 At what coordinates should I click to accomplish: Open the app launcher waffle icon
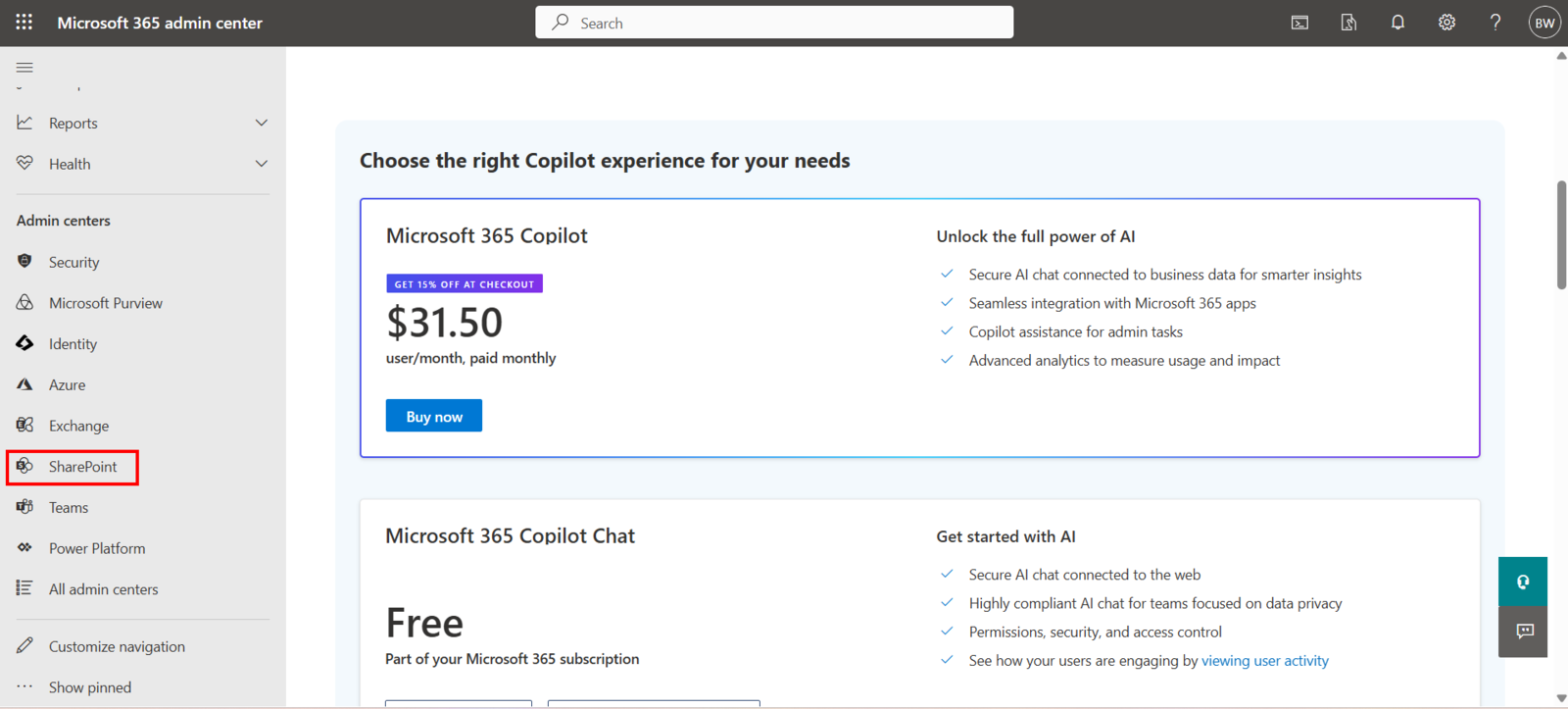pyautogui.click(x=24, y=22)
